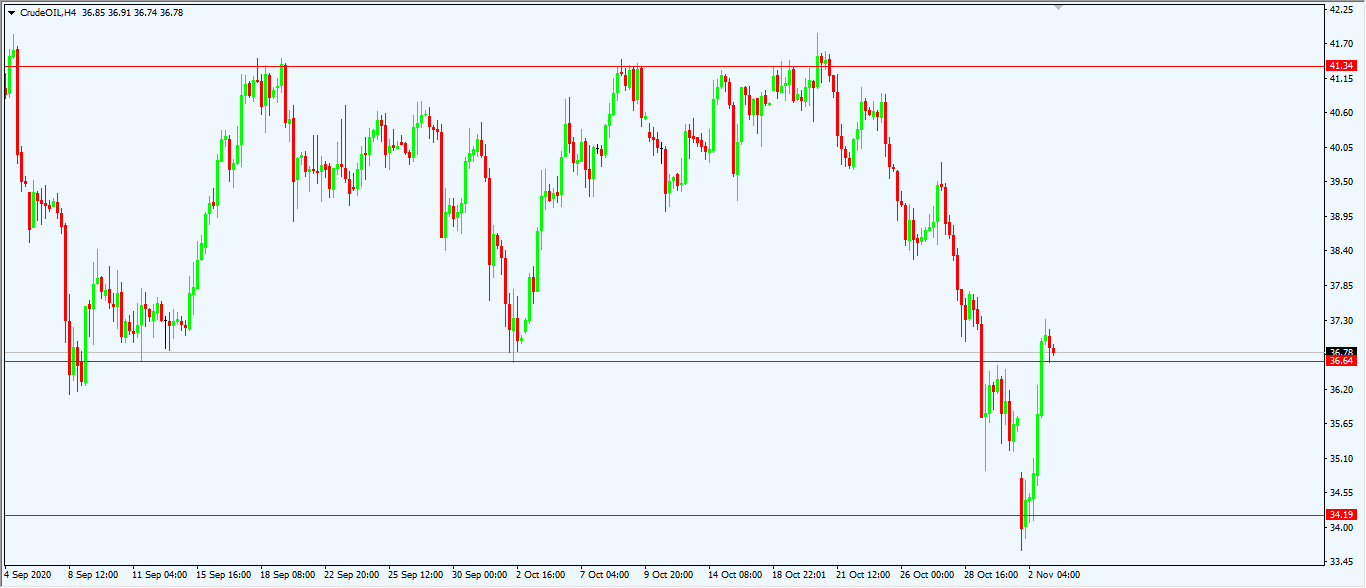The image size is (1366, 588).
Task: Click the 42.25 price scale label
Action: coord(1341,9)
